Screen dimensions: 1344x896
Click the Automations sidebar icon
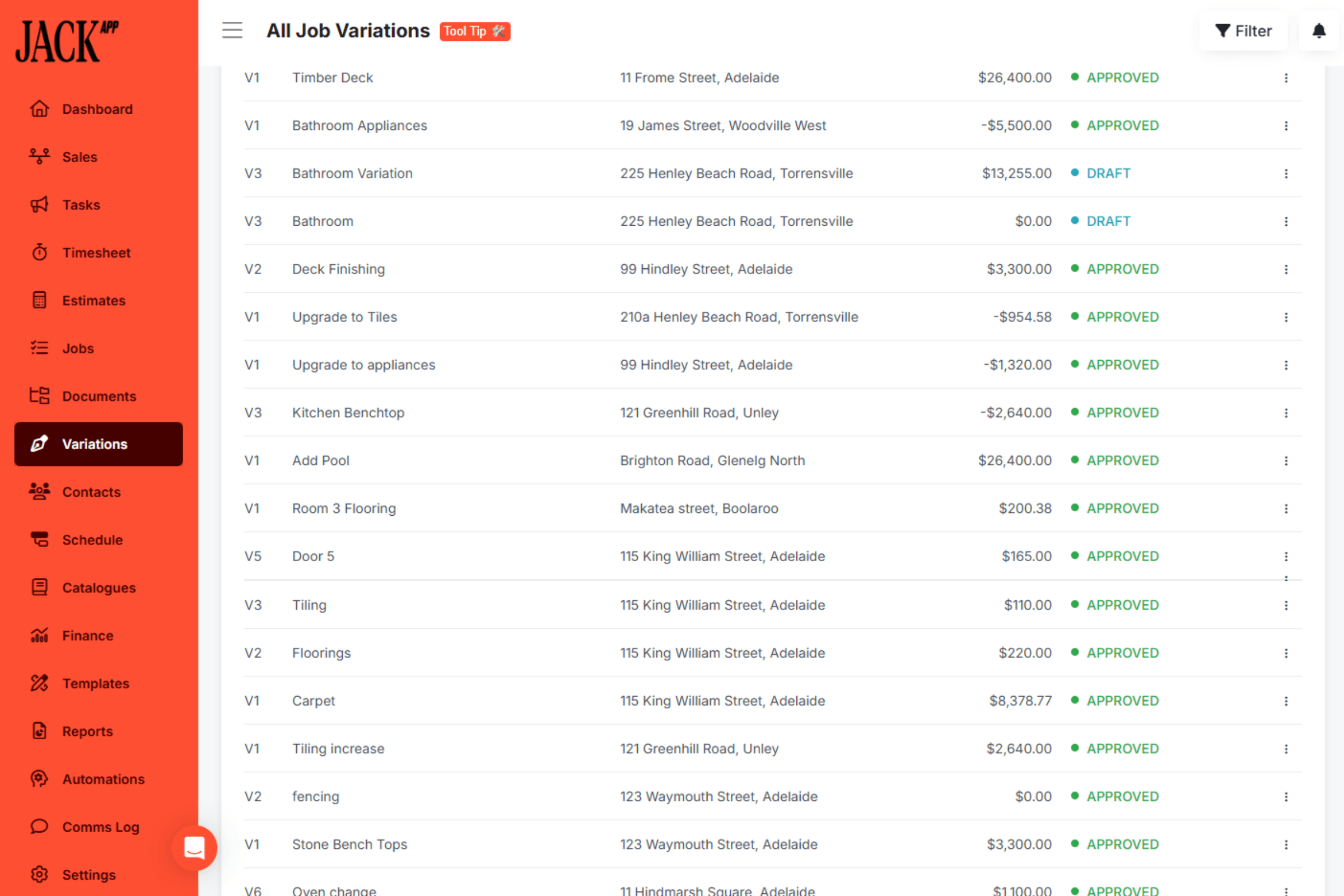39,779
